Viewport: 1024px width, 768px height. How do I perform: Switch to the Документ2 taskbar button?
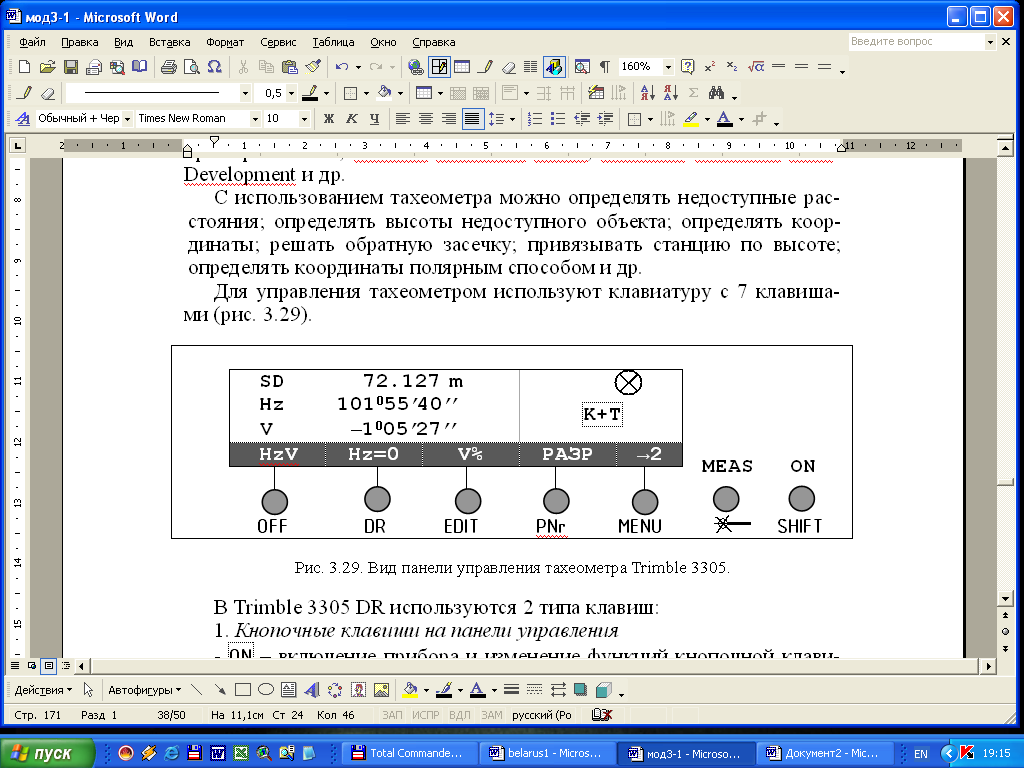click(823, 753)
